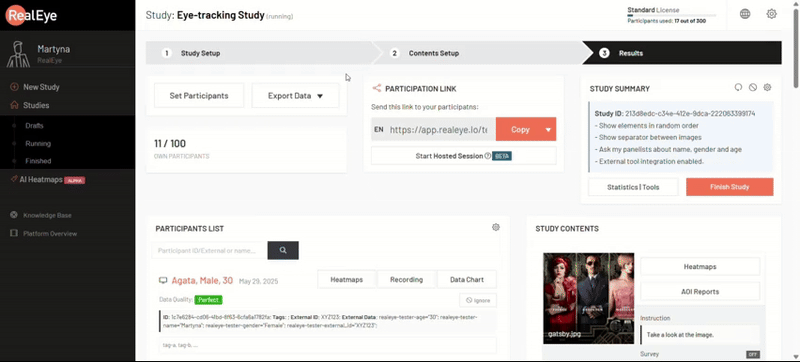This screenshot has width=800, height=362.
Task: Open AI Heatmaps in the sidebar
Action: 40,180
